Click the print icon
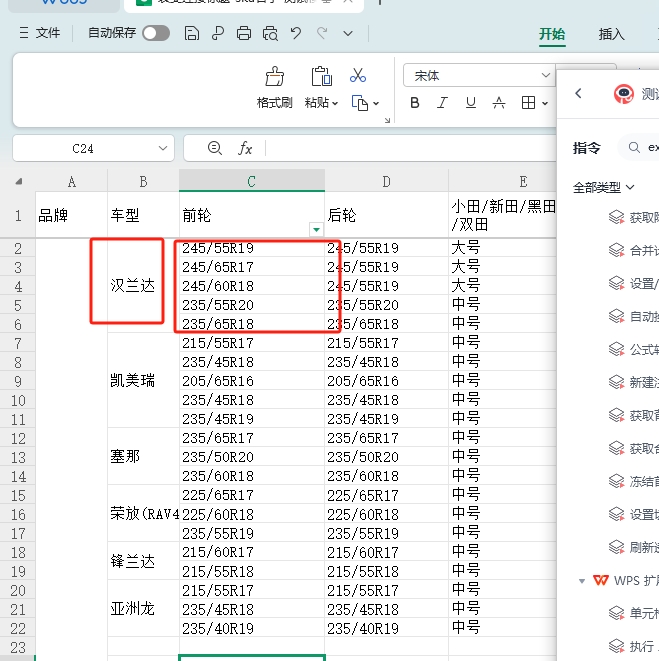Viewport: 659px width, 661px height. tap(244, 33)
